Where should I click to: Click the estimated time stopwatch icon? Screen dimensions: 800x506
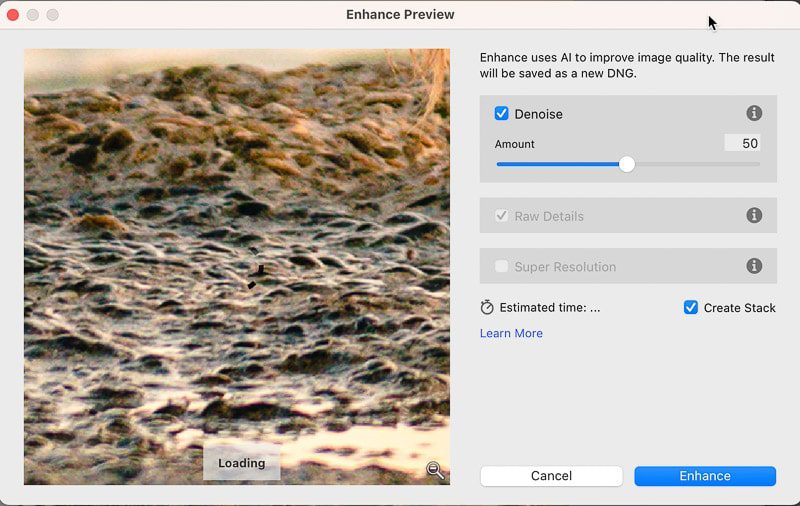487,308
